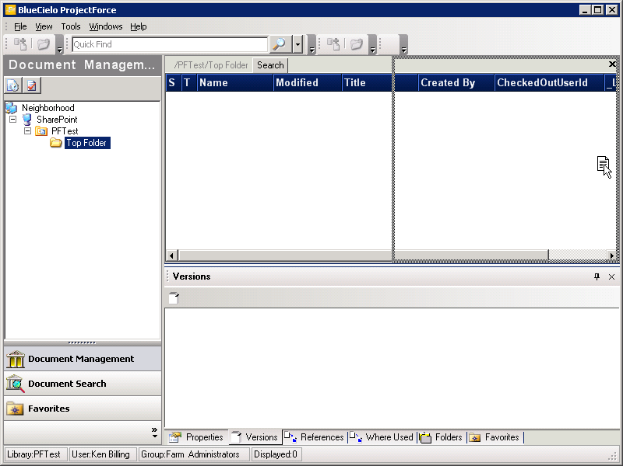Click the Quick Find input field
623x466 pixels.
point(170,44)
